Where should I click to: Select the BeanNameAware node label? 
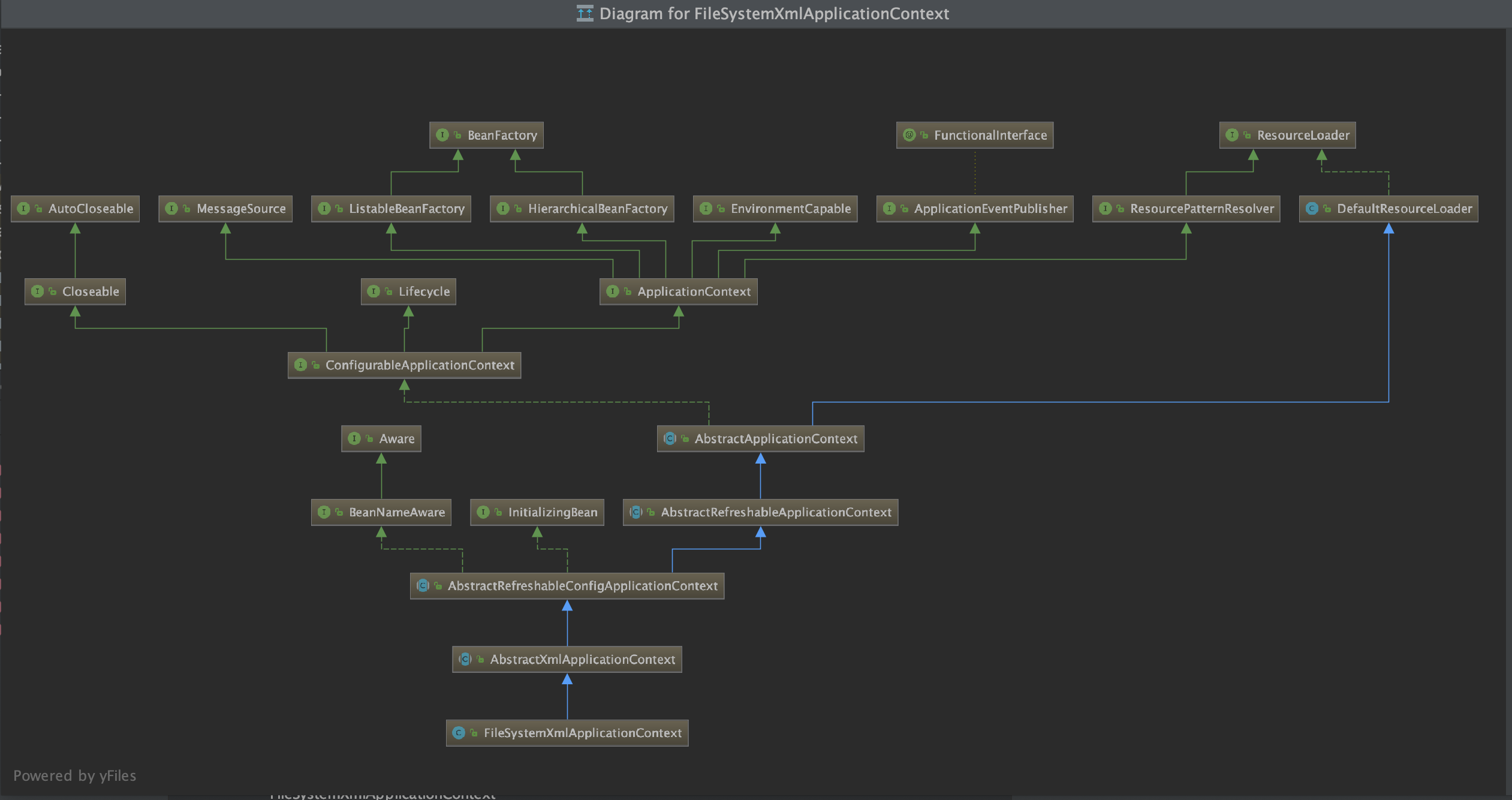pyautogui.click(x=397, y=512)
